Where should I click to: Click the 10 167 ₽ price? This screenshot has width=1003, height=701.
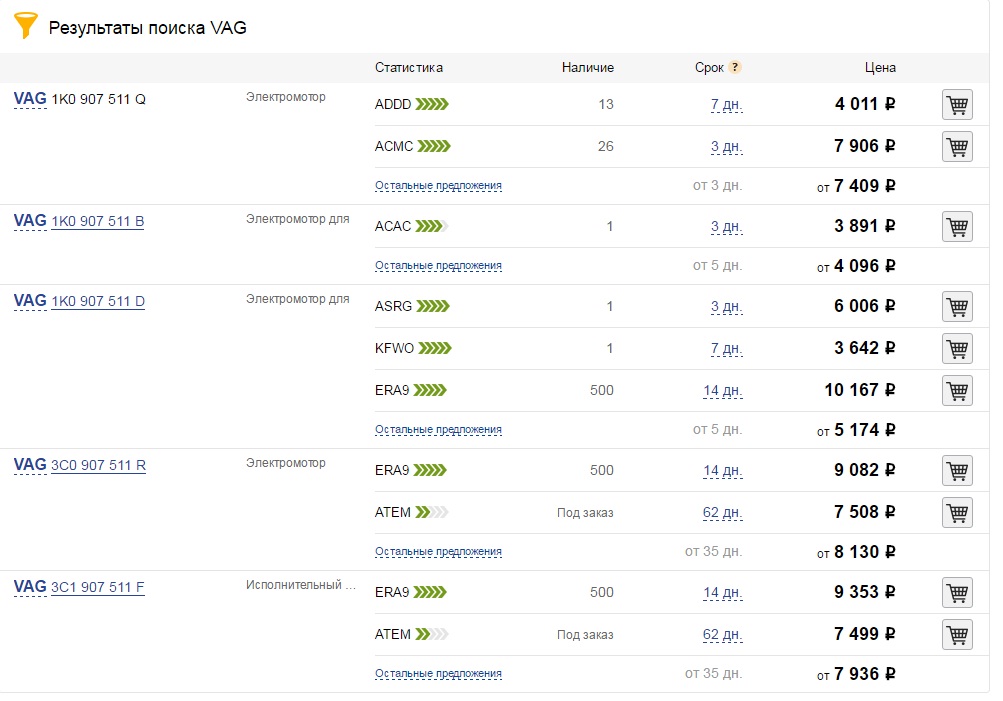click(860, 390)
